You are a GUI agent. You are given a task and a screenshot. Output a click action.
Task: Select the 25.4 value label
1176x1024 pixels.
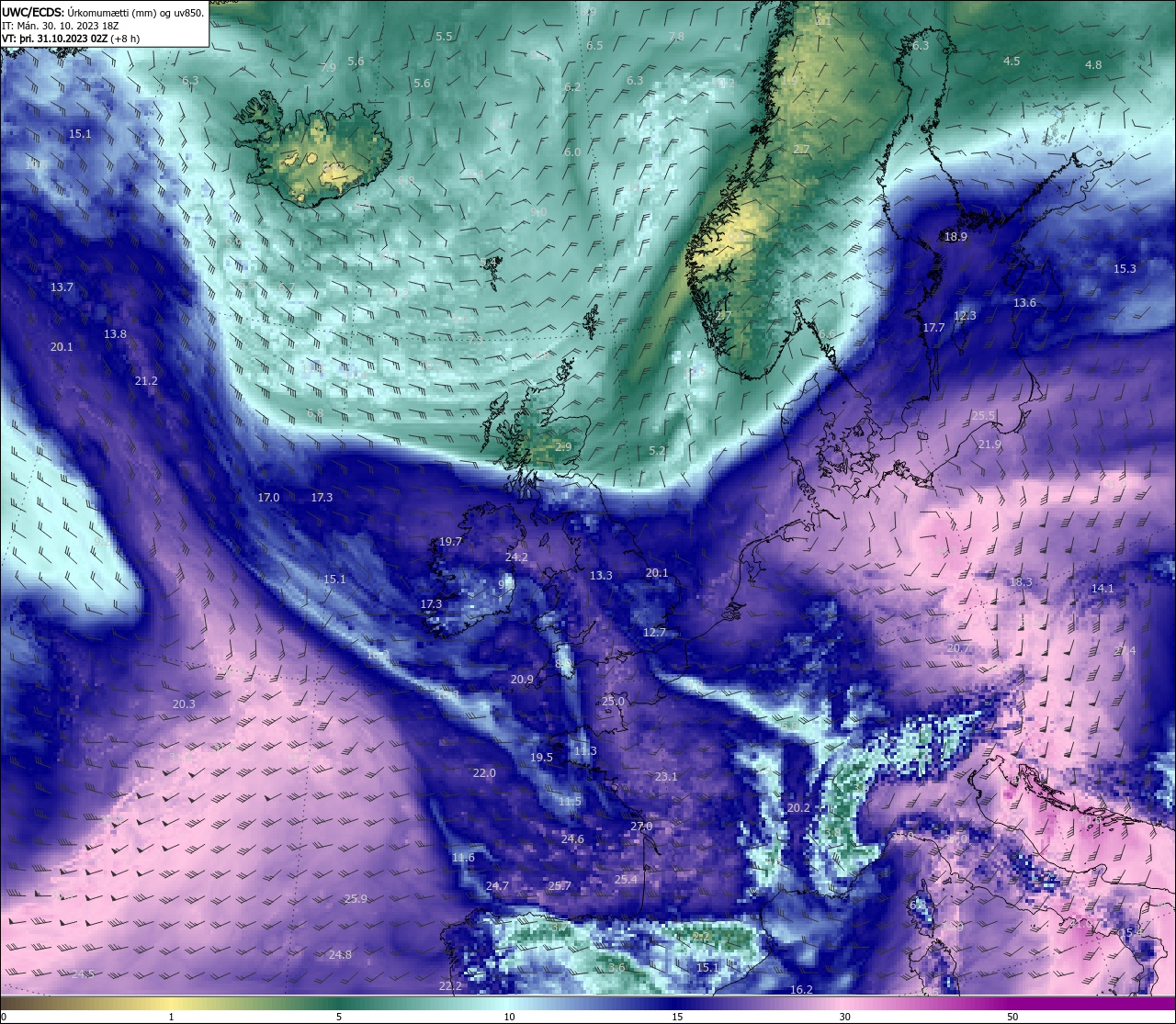(626, 879)
